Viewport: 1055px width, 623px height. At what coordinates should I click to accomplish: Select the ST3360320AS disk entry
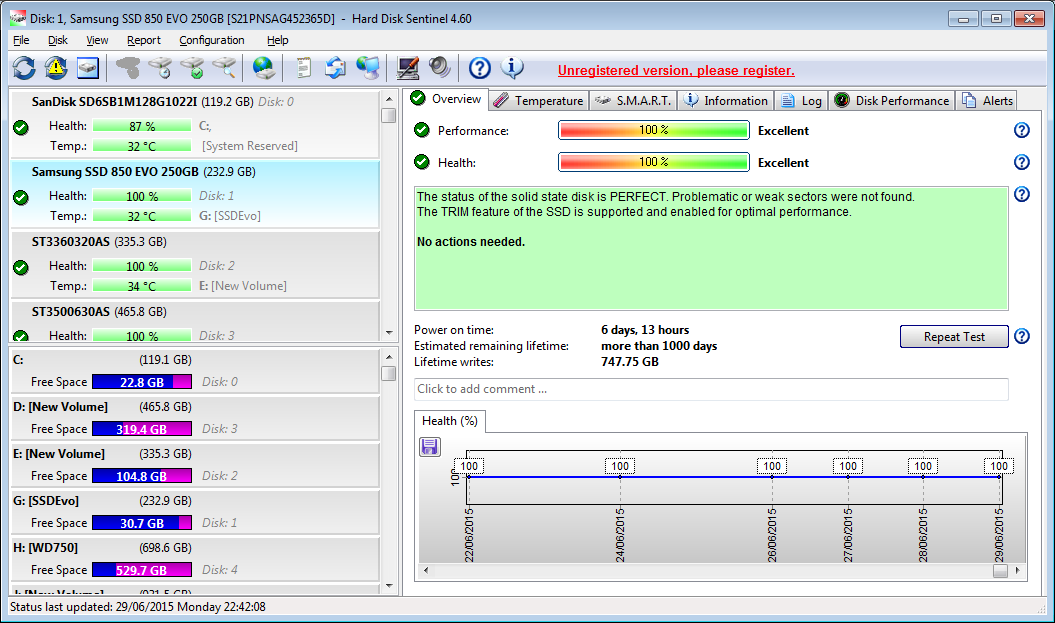tap(195, 264)
